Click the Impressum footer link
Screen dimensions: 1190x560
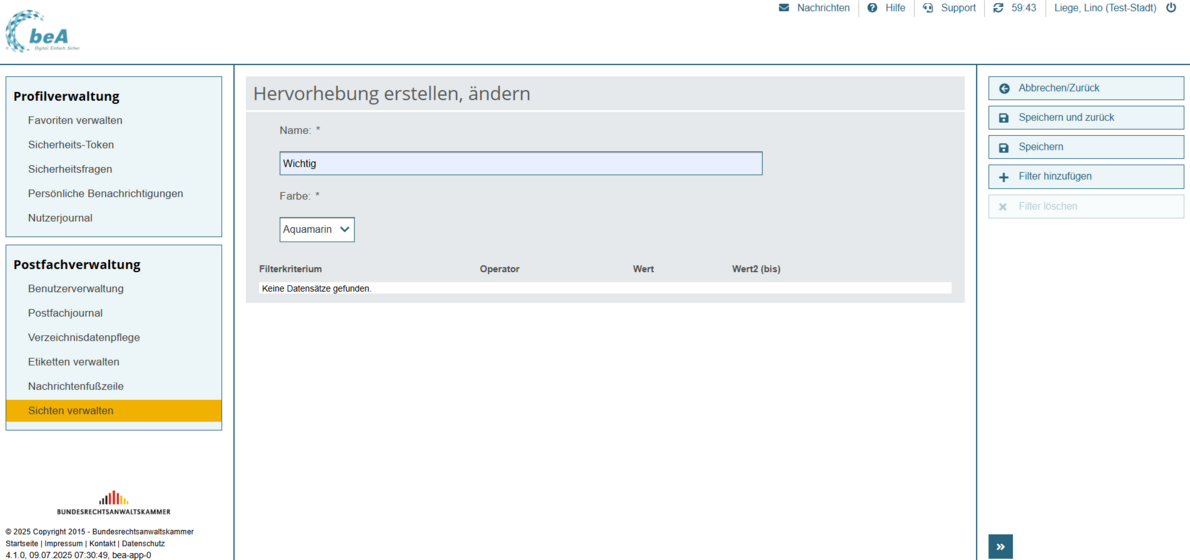63,544
